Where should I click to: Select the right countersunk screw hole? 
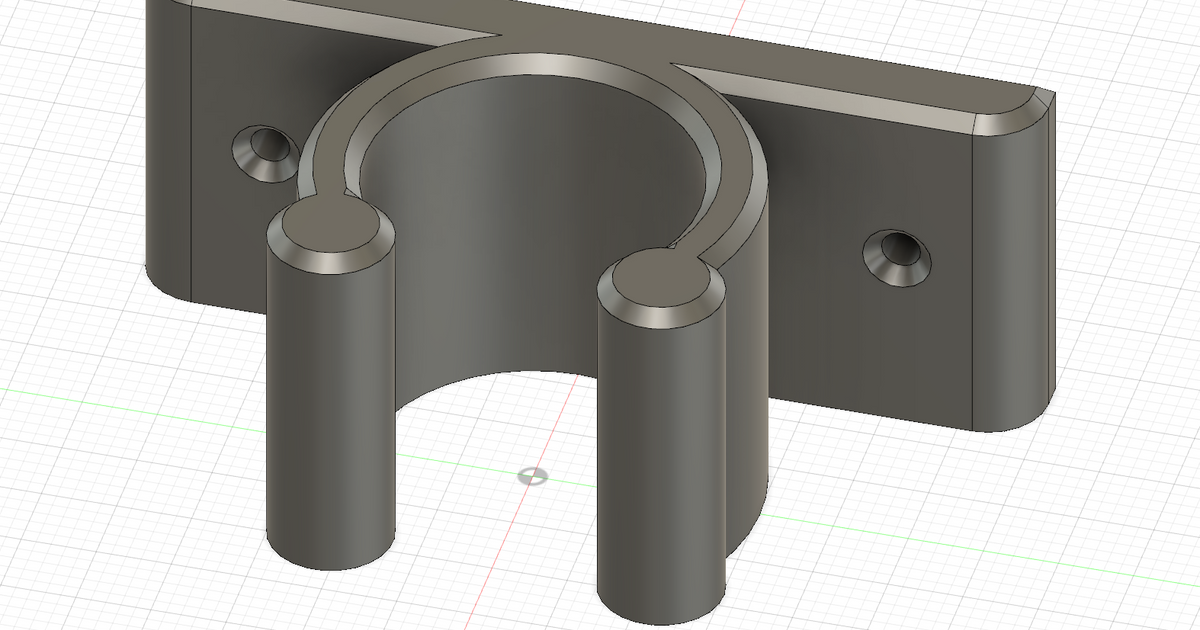pyautogui.click(x=899, y=252)
